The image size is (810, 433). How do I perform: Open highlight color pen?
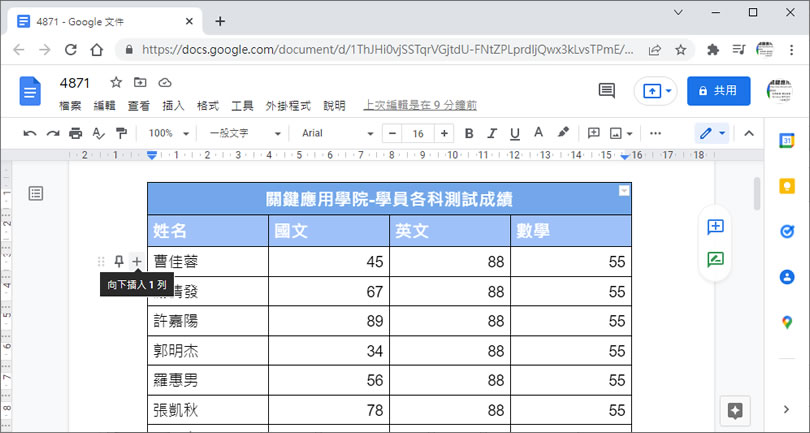pos(563,133)
